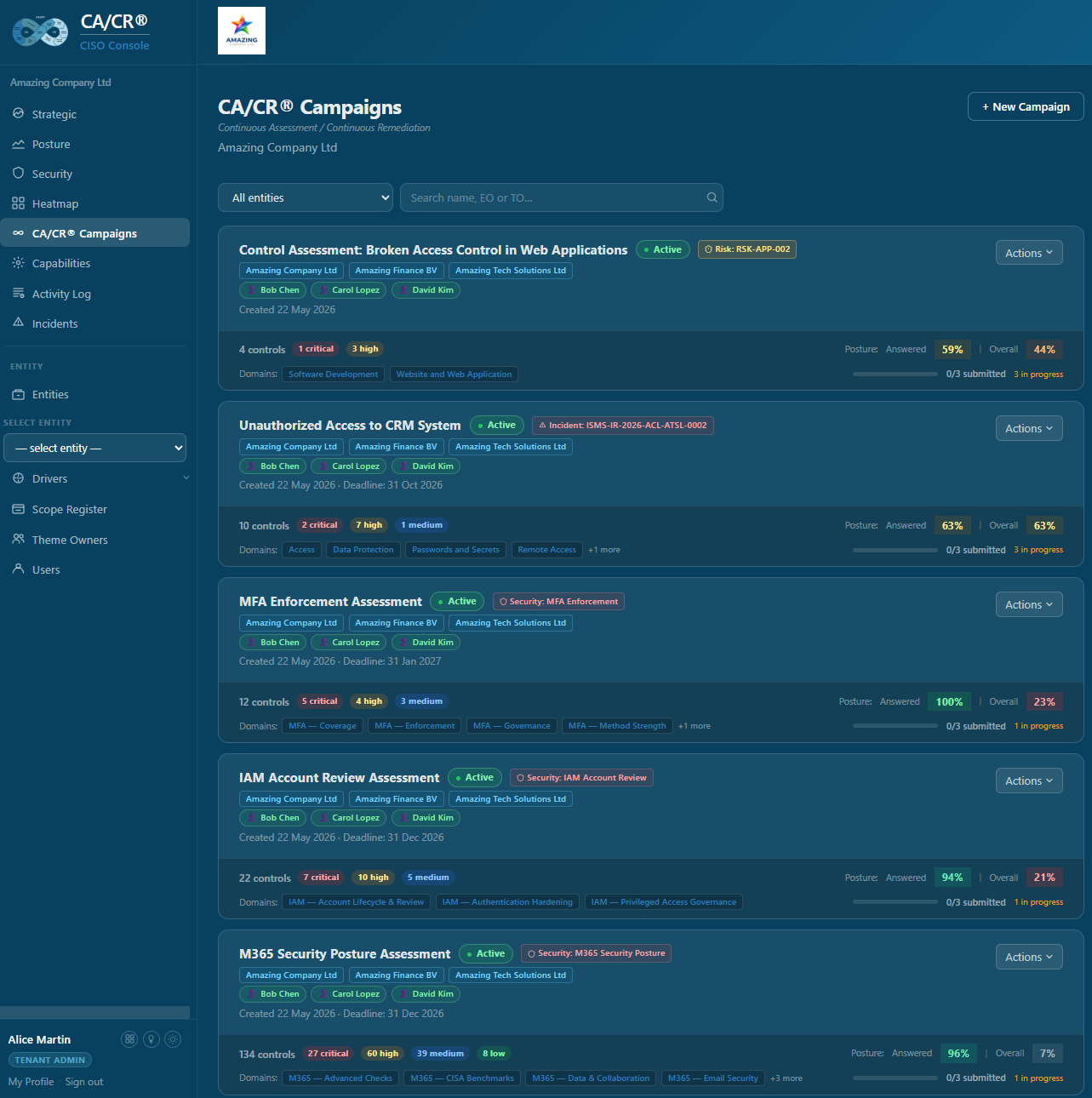The image size is (1092, 1098).
Task: Go to Strategic in the sidebar
Action: coord(94,114)
